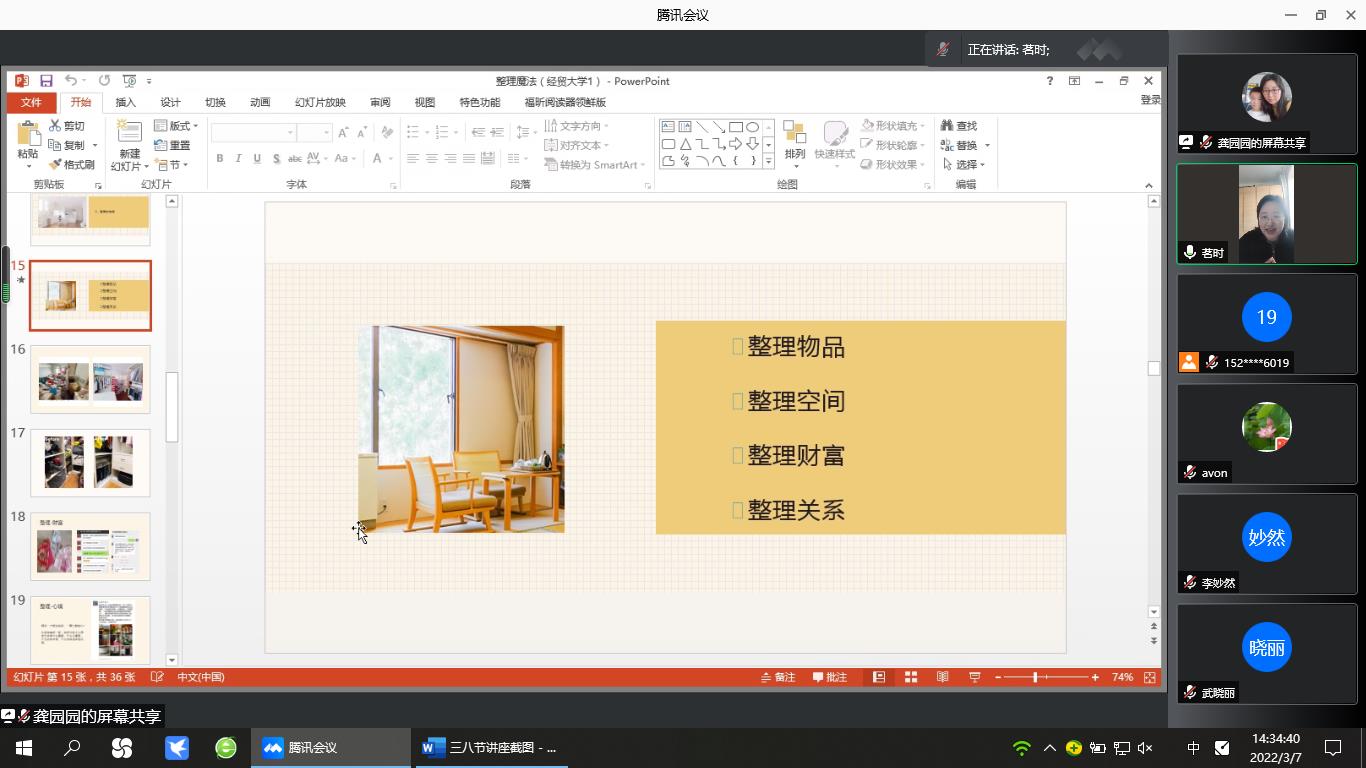1366x768 pixels.
Task: Open reading view in status bar
Action: coord(942,677)
